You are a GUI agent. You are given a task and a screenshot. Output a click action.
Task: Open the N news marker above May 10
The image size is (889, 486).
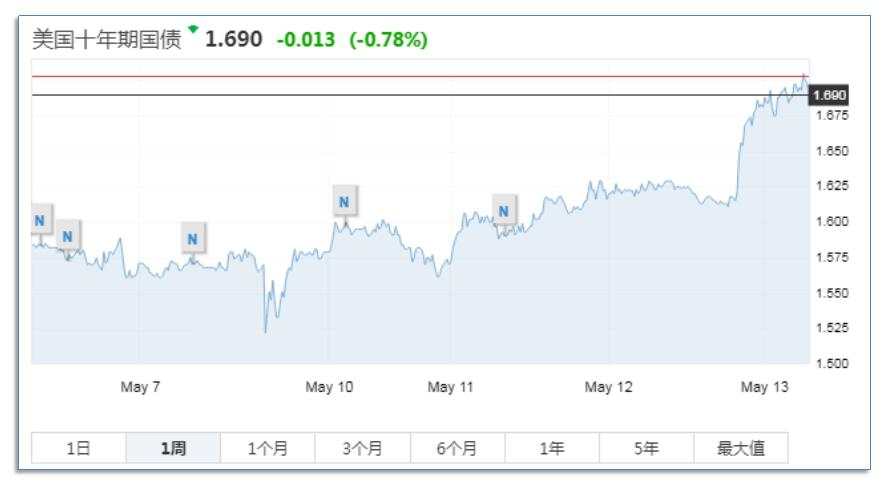coord(344,201)
